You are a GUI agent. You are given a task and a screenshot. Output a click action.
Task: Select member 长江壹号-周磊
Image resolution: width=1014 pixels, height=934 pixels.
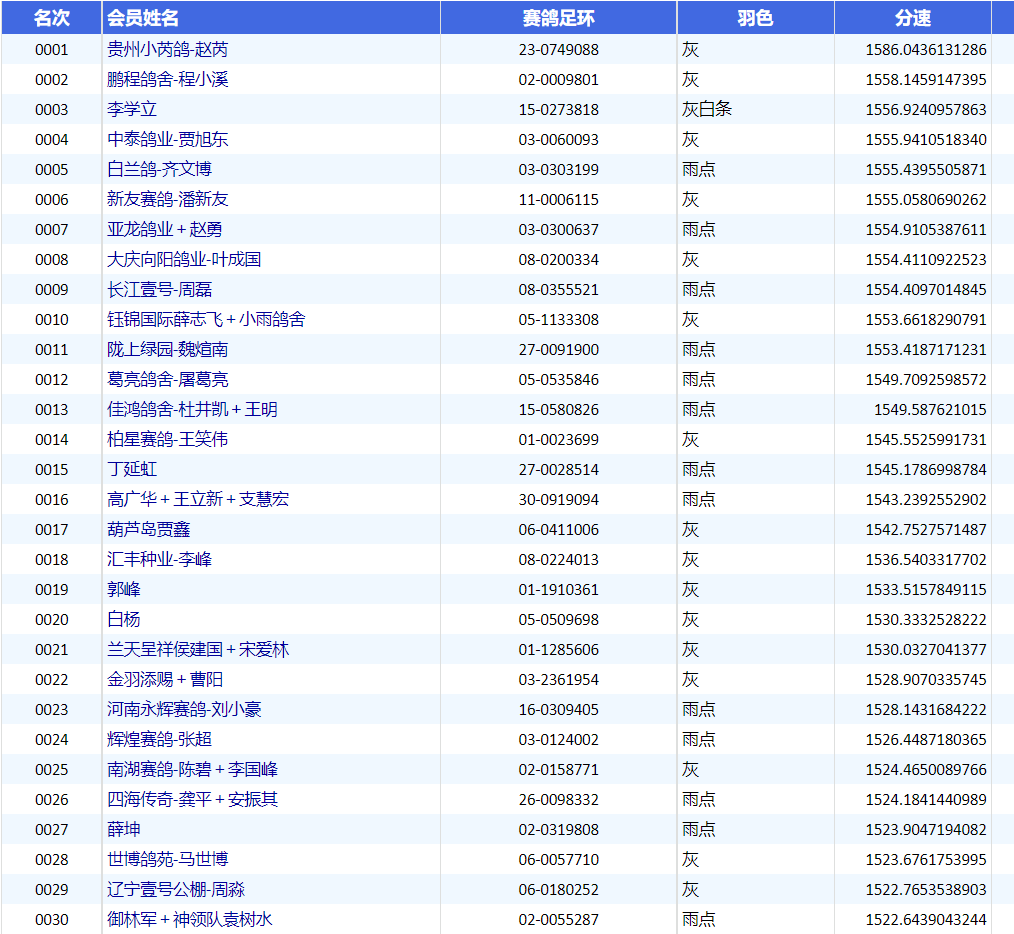pyautogui.click(x=159, y=289)
